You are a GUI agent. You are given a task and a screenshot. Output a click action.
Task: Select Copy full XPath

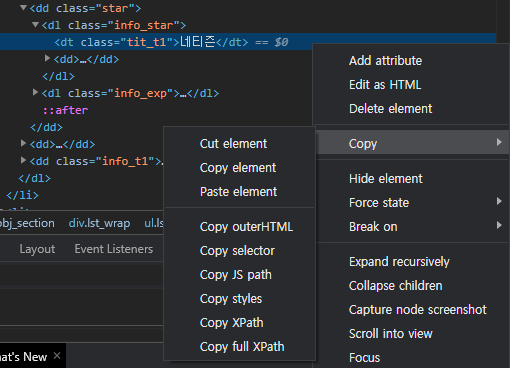pos(242,347)
